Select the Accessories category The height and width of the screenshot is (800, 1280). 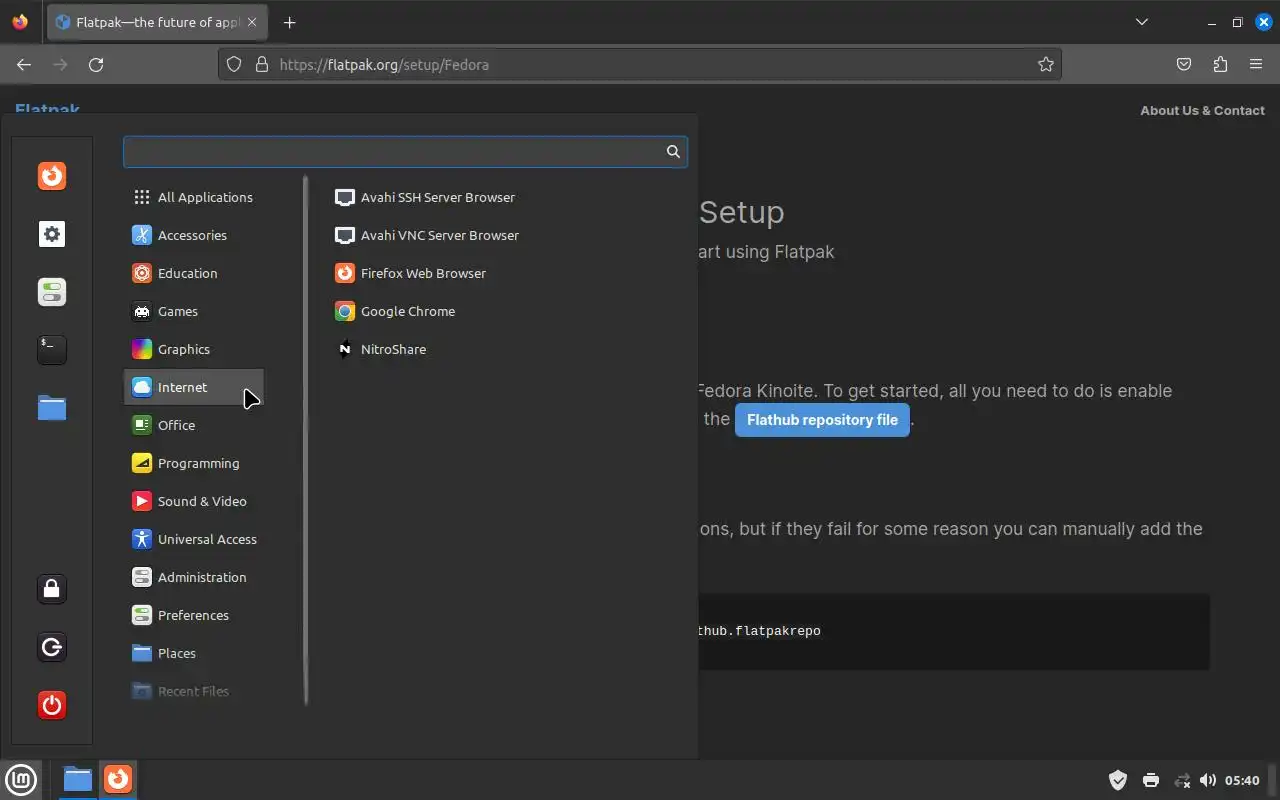(192, 235)
